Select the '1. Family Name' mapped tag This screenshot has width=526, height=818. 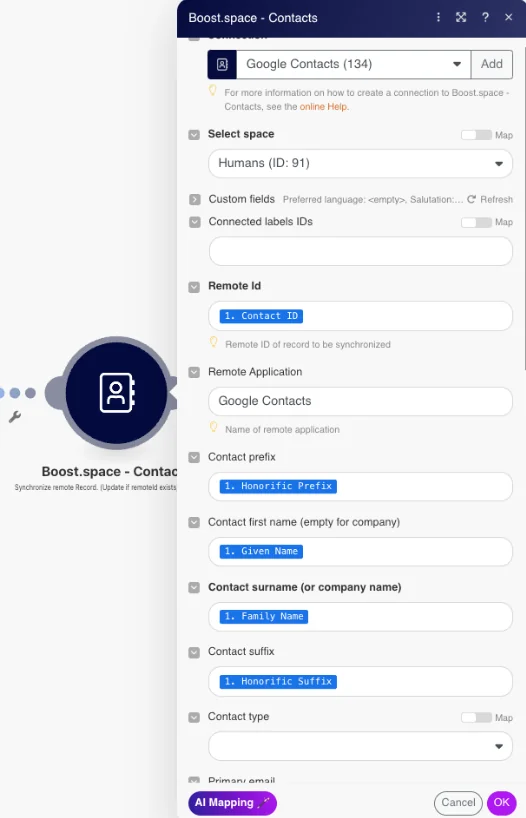264,617
